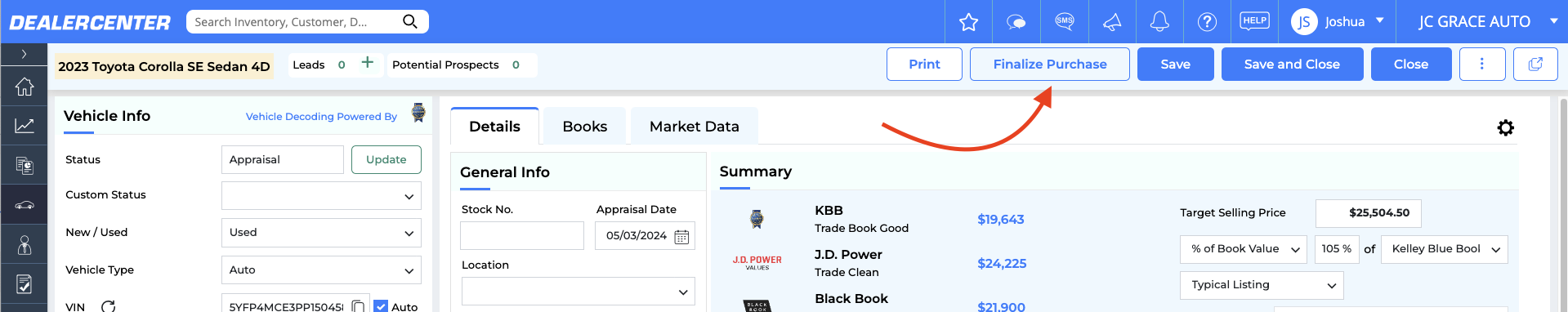Copy the VIN with the copy icon
This screenshot has height=312, width=1568.
click(358, 306)
